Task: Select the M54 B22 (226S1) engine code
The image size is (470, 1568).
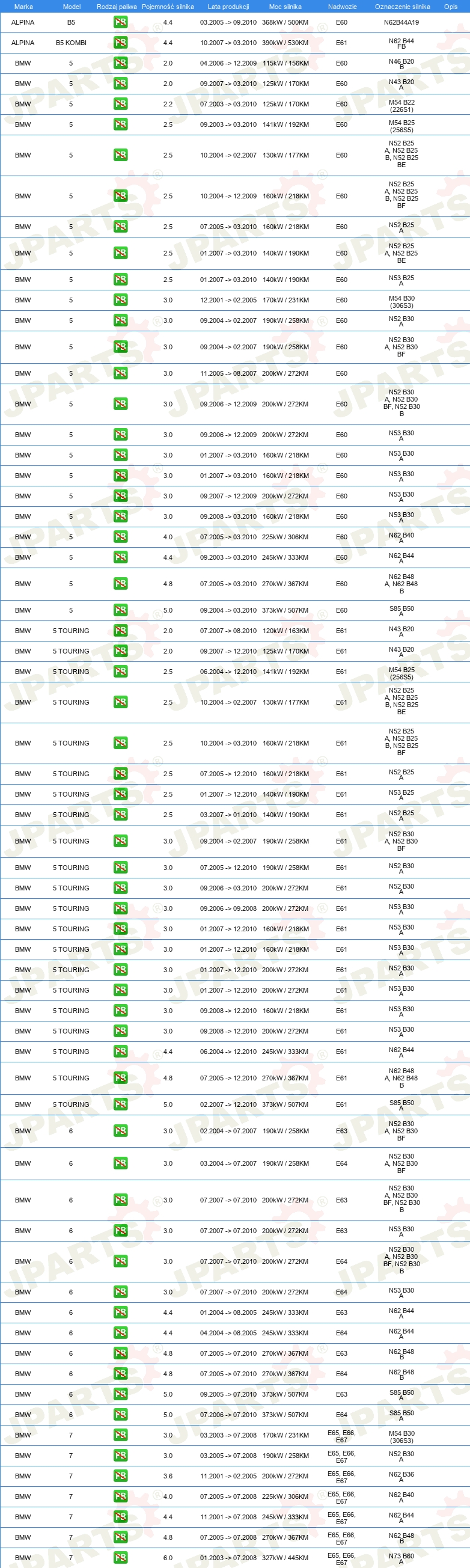Action: click(x=401, y=106)
